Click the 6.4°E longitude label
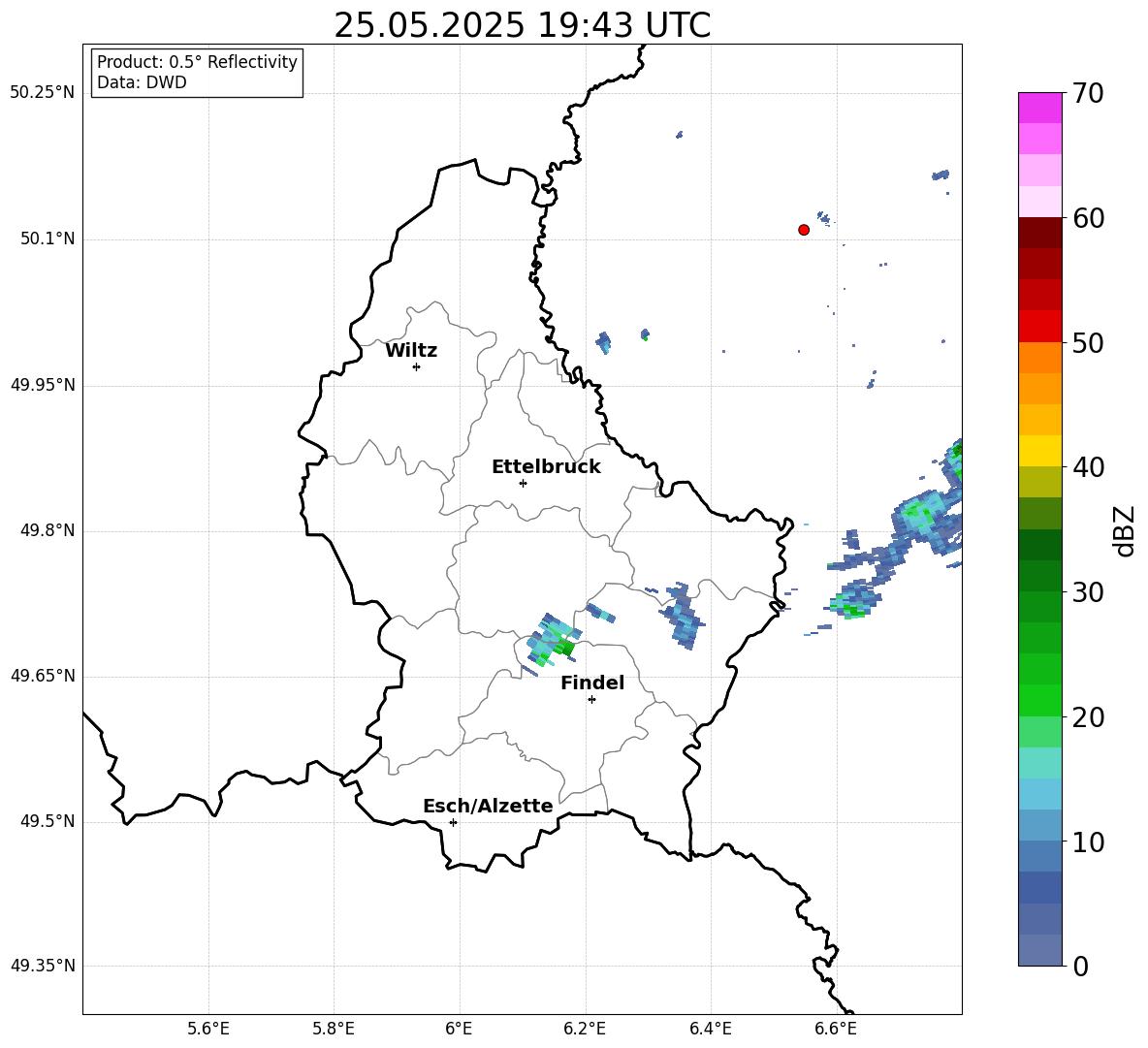1148x1048 pixels. coord(710,1029)
